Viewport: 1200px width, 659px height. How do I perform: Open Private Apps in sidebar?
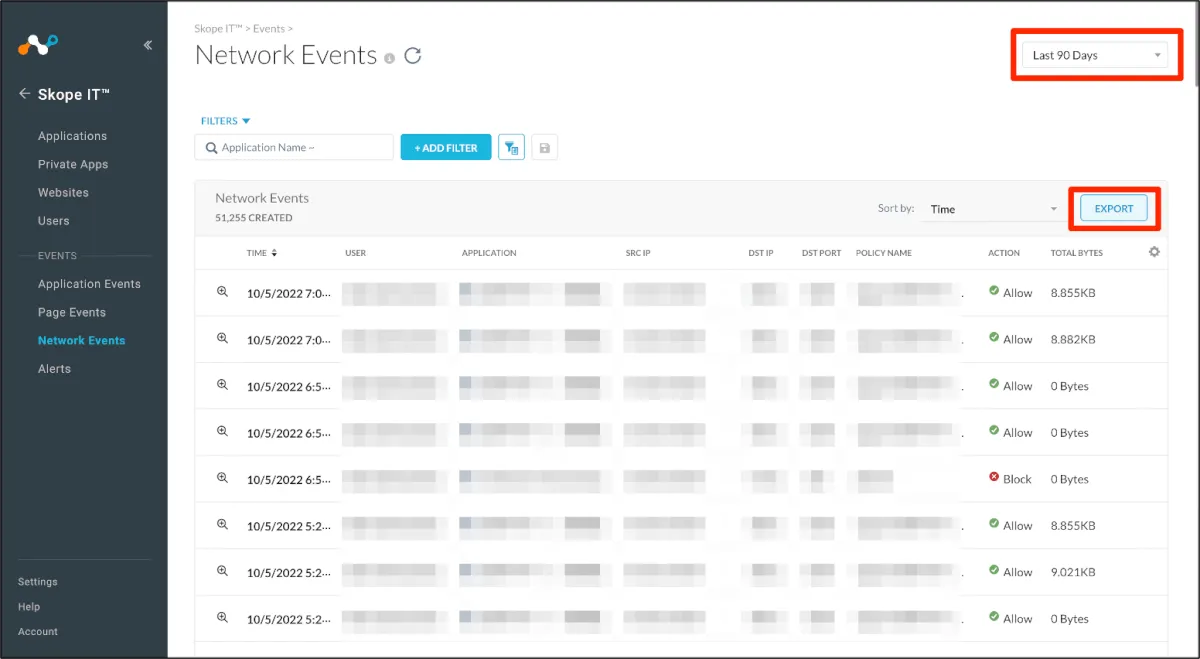pos(73,164)
